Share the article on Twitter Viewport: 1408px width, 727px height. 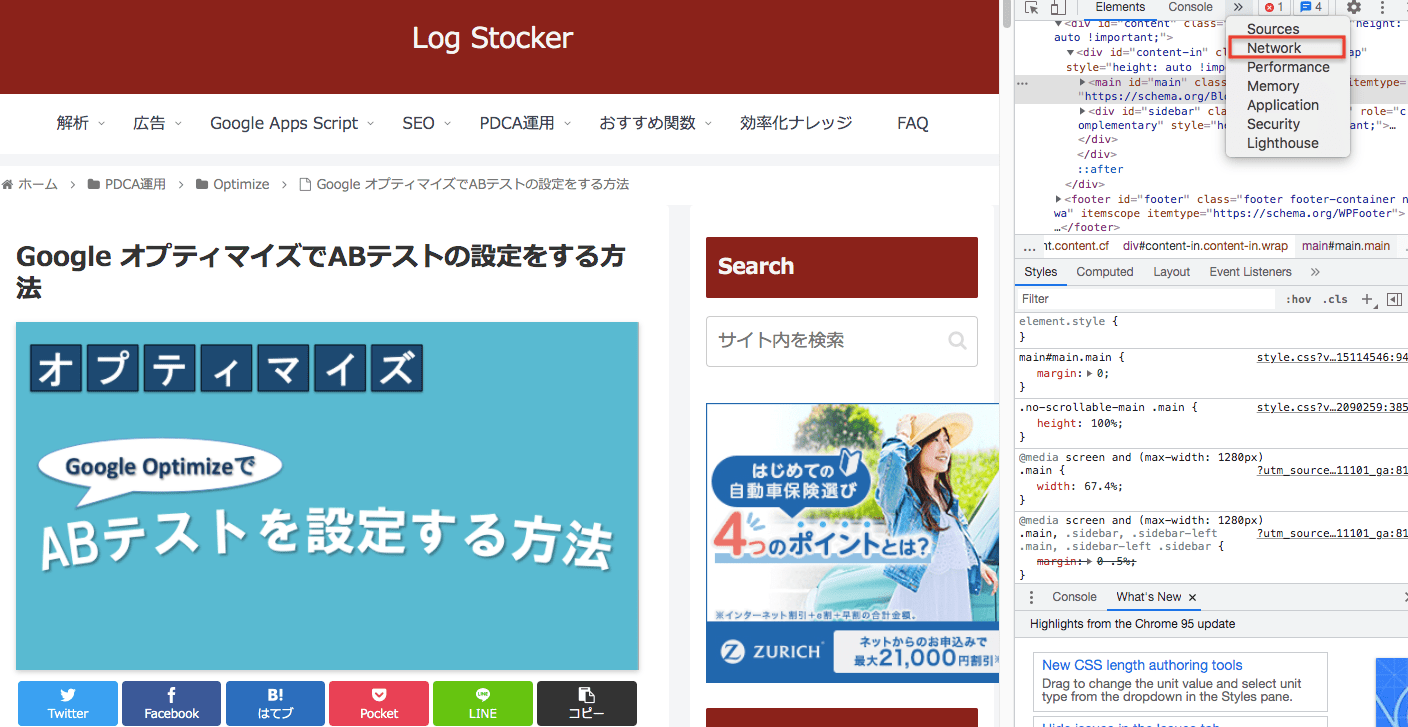[68, 704]
